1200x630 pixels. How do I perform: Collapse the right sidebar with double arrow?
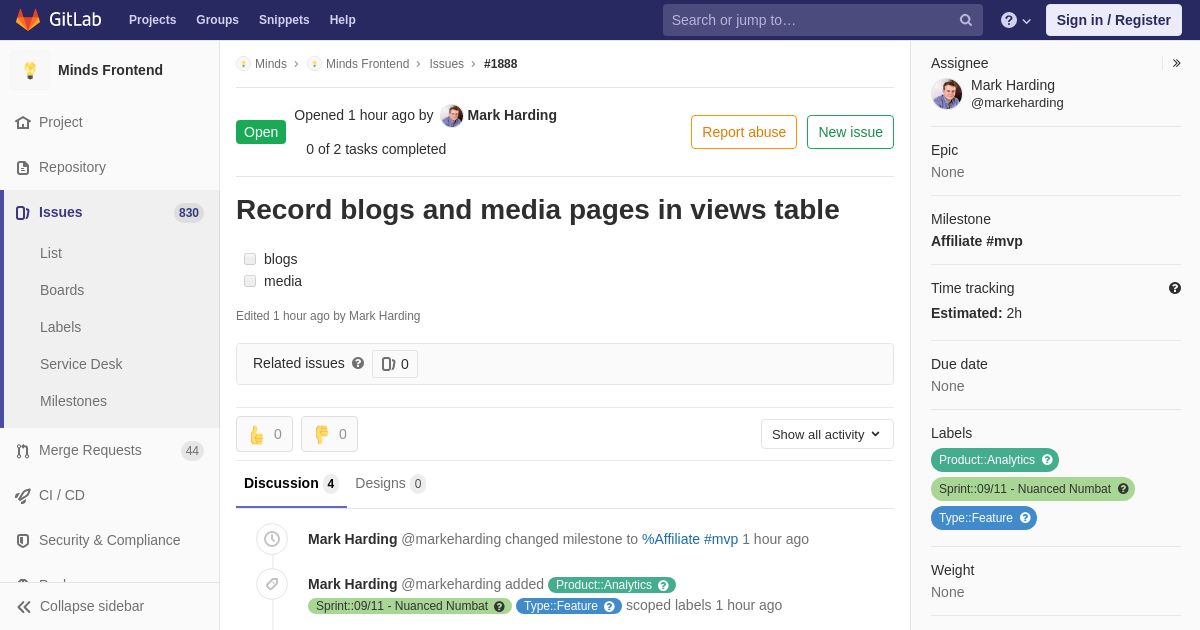1176,63
